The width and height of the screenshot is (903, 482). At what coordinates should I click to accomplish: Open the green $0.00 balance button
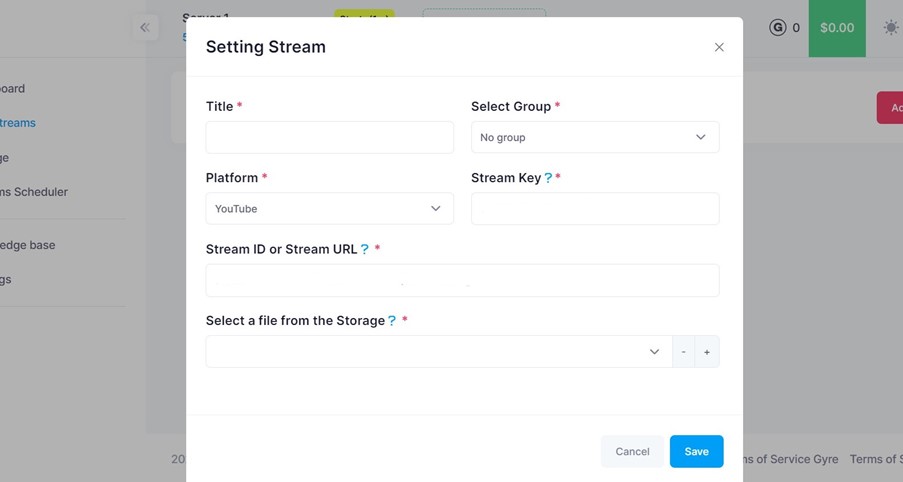pyautogui.click(x=836, y=28)
